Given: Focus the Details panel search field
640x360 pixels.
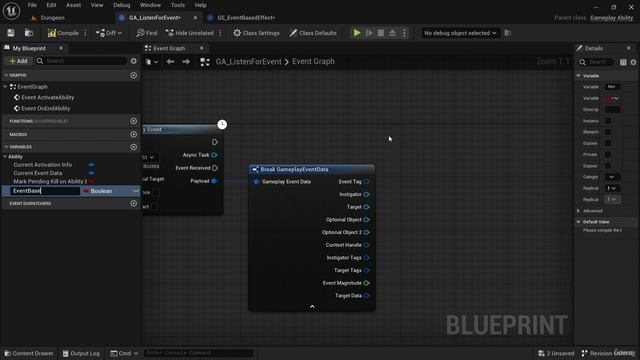Looking at the screenshot, I should click(596, 62).
